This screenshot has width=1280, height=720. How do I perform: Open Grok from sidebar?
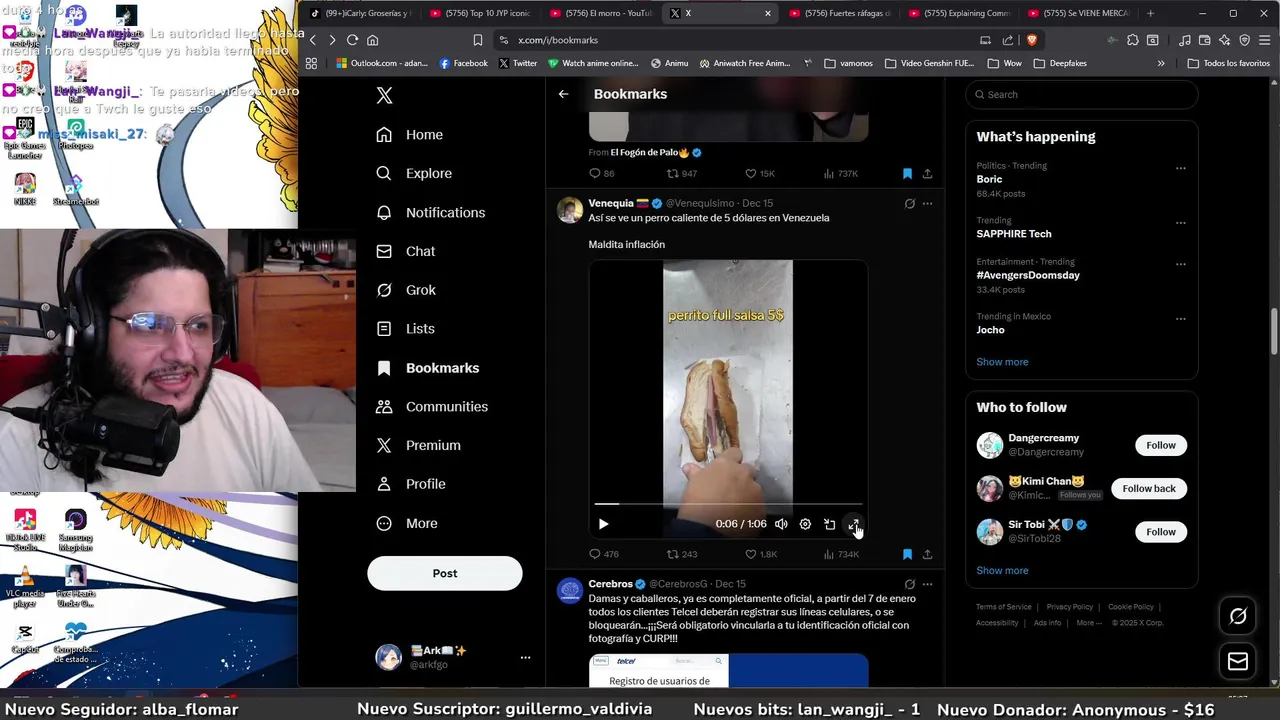pos(406,290)
